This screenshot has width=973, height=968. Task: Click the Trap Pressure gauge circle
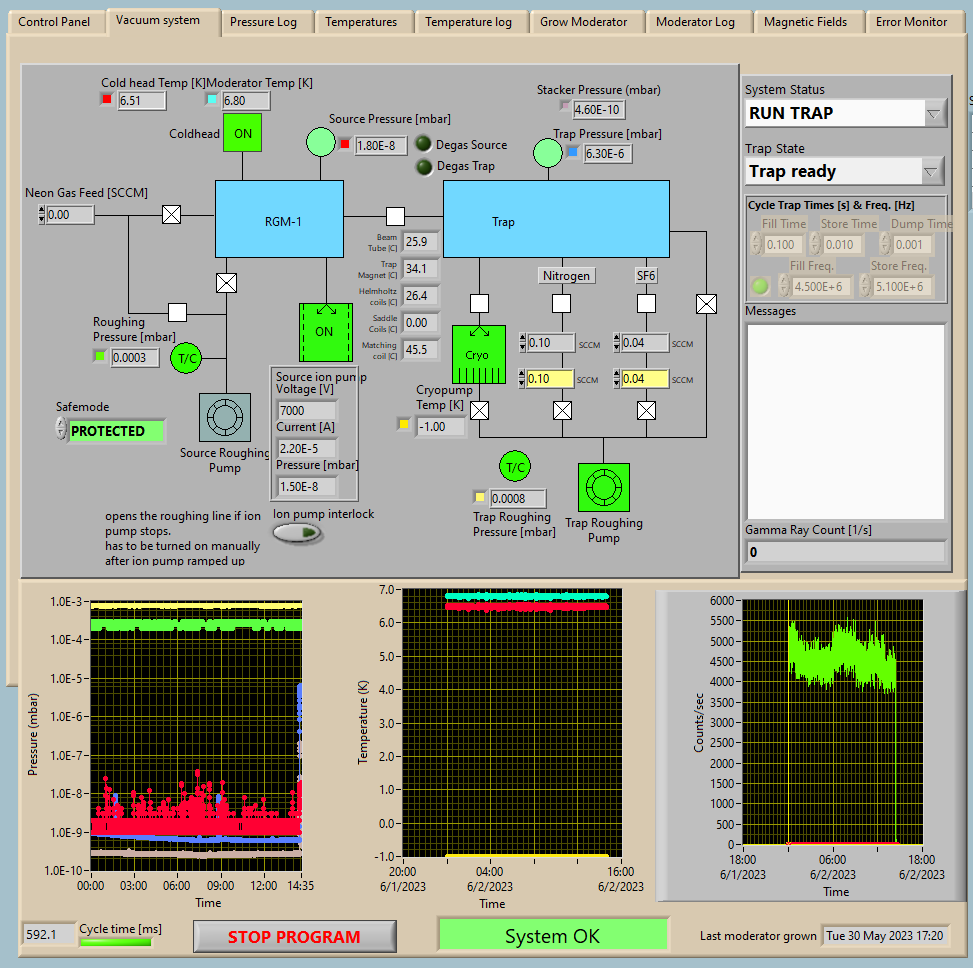[547, 152]
